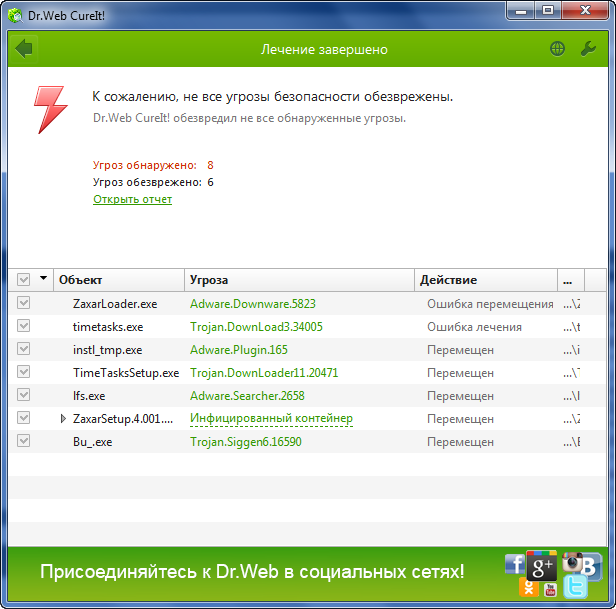Open Adware.Downware.5823 threat link

click(253, 304)
